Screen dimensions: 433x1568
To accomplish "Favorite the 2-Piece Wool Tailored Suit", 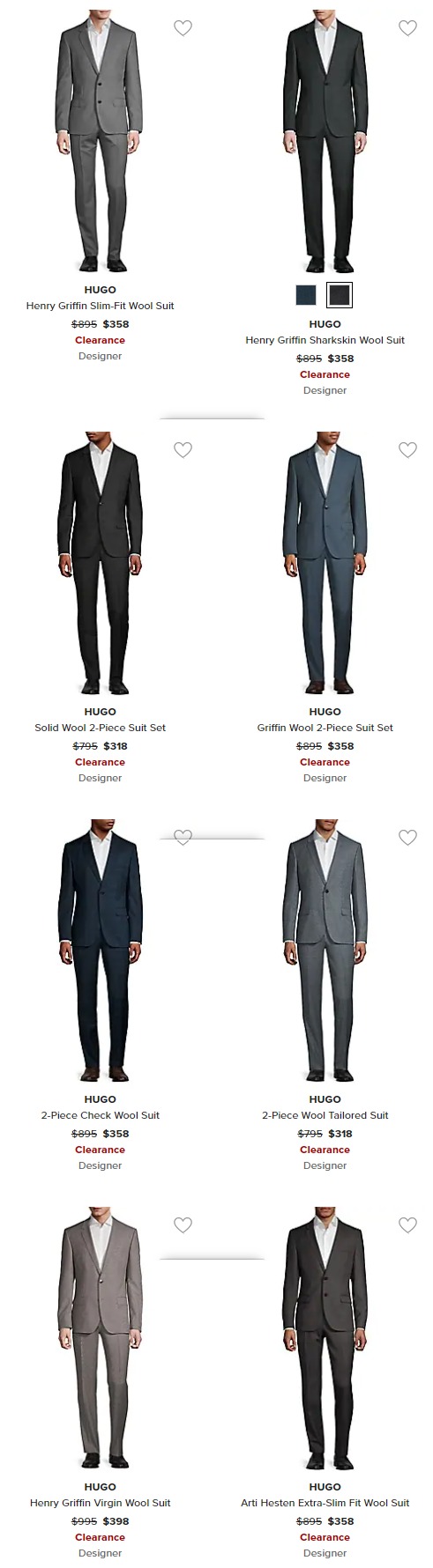I will [407, 838].
